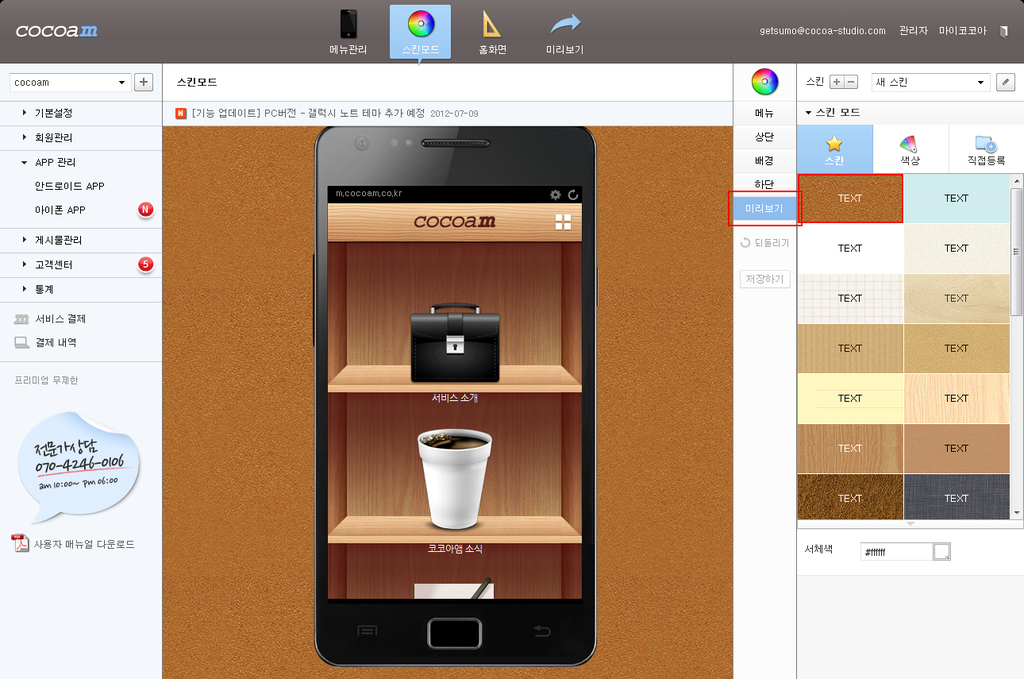Collapse the 스킨 모드 panel
1024x679 pixels.
[x=833, y=112]
